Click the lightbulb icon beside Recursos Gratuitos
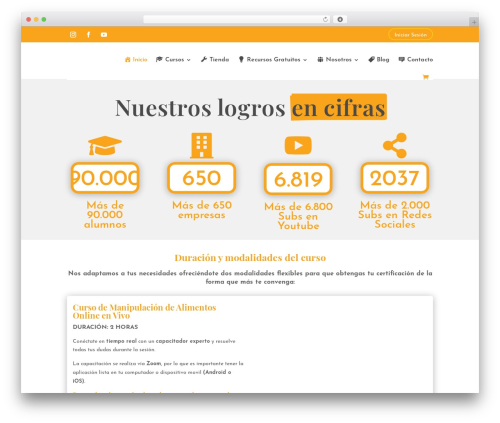Image resolution: width=500 pixels, height=423 pixels. click(x=241, y=60)
